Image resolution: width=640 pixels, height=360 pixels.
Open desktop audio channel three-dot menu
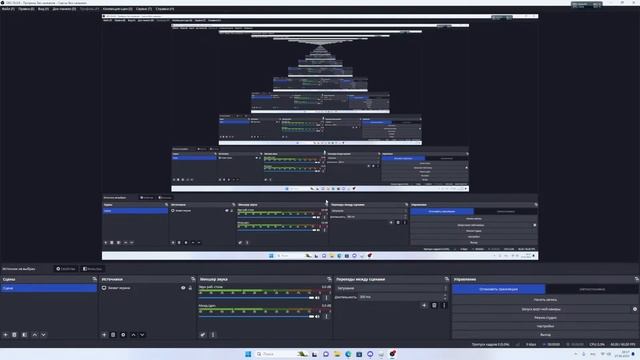click(326, 298)
